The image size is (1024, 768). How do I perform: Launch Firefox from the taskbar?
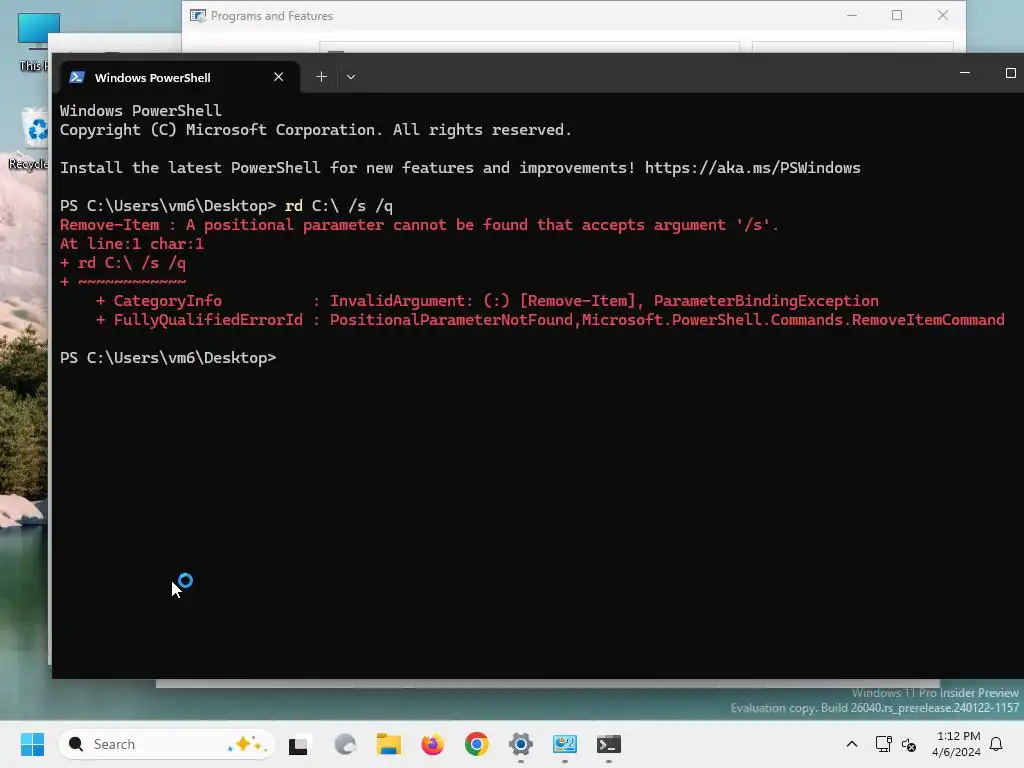(x=432, y=744)
